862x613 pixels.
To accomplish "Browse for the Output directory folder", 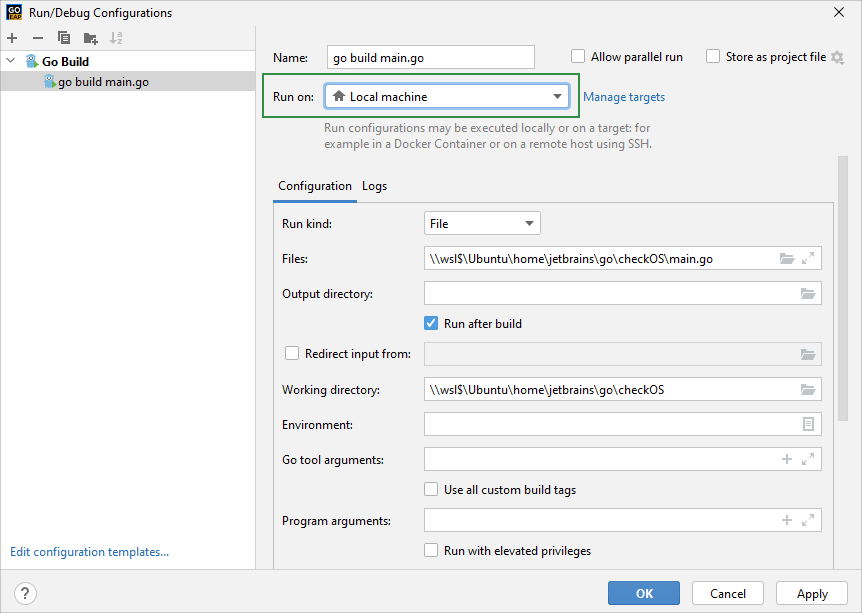I will [808, 294].
